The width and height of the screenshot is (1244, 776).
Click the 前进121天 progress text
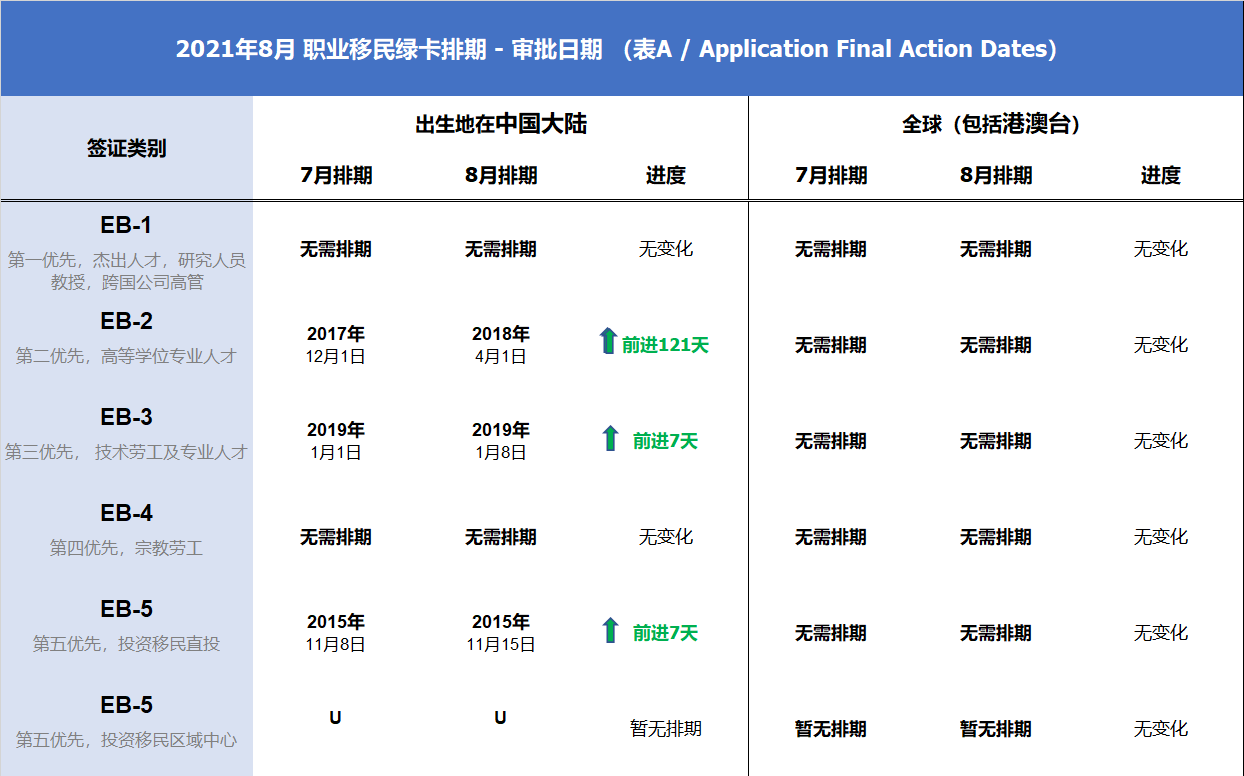click(x=665, y=345)
